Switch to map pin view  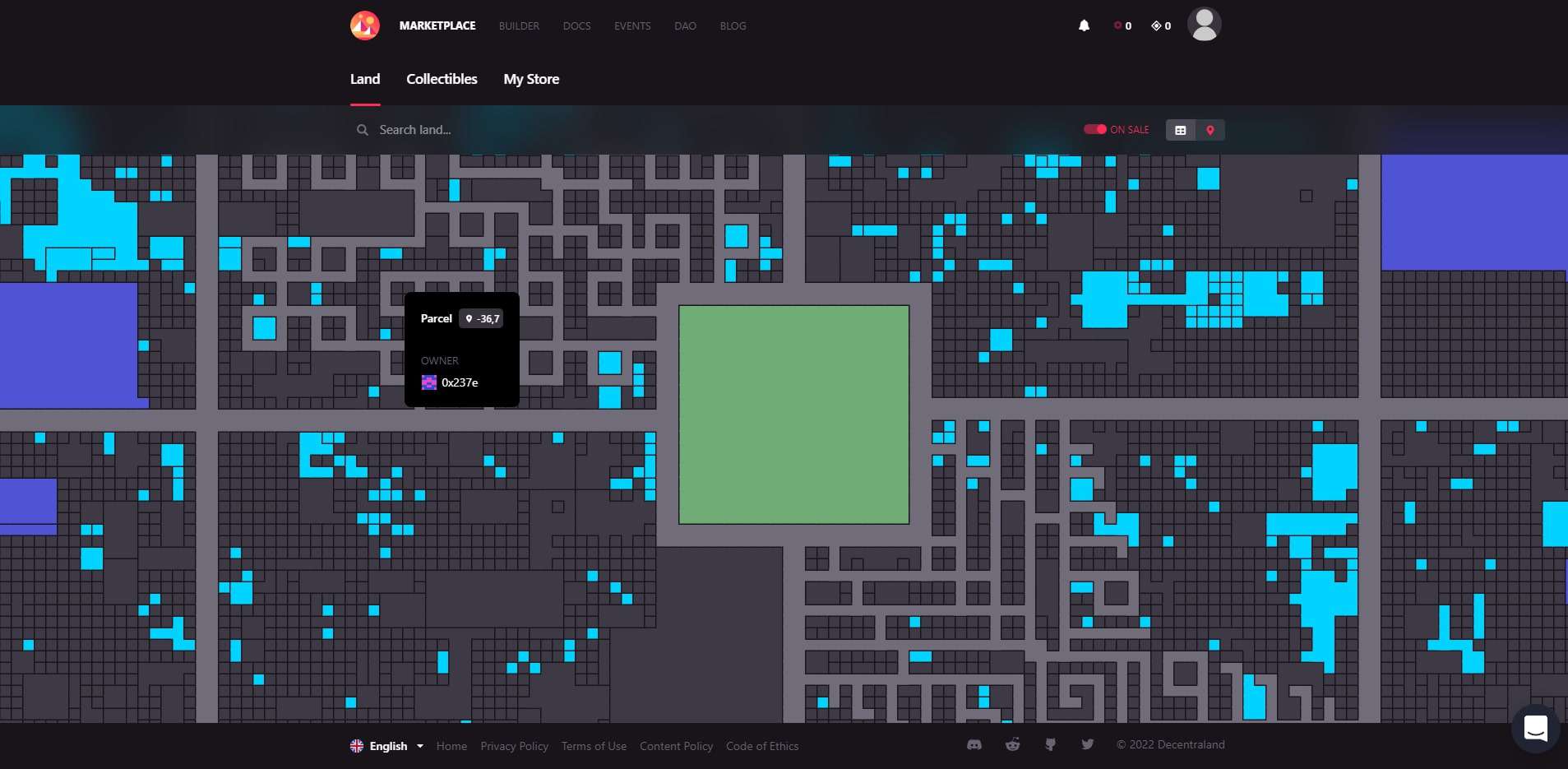tap(1210, 130)
